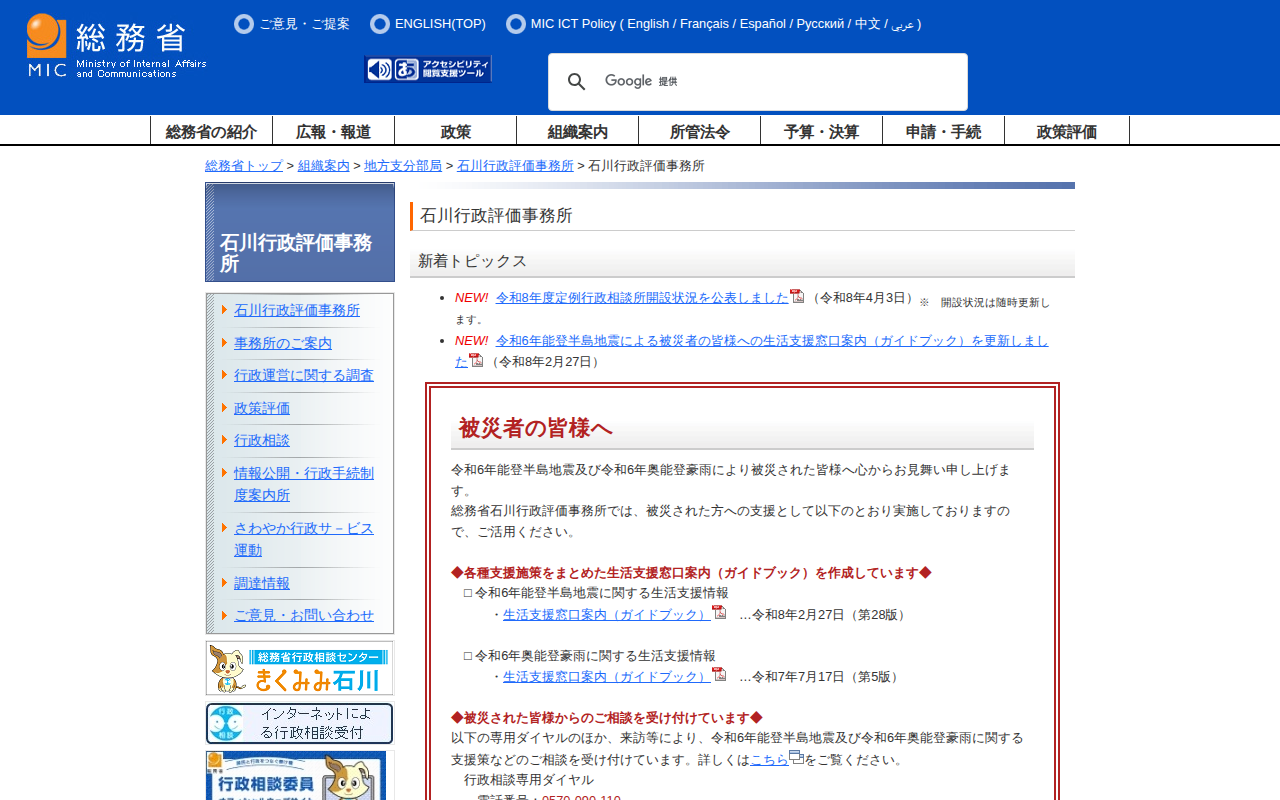Open the きくみみ石川 banner
The image size is (1280, 800).
(x=300, y=668)
